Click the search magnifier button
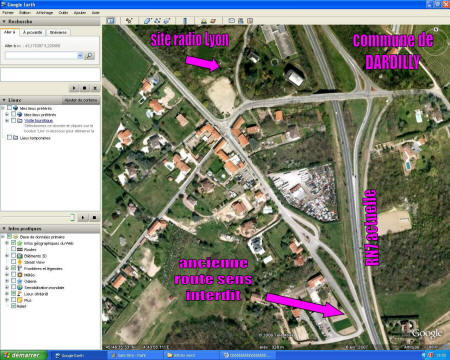The width and height of the screenshot is (450, 360). pyautogui.click(x=89, y=56)
